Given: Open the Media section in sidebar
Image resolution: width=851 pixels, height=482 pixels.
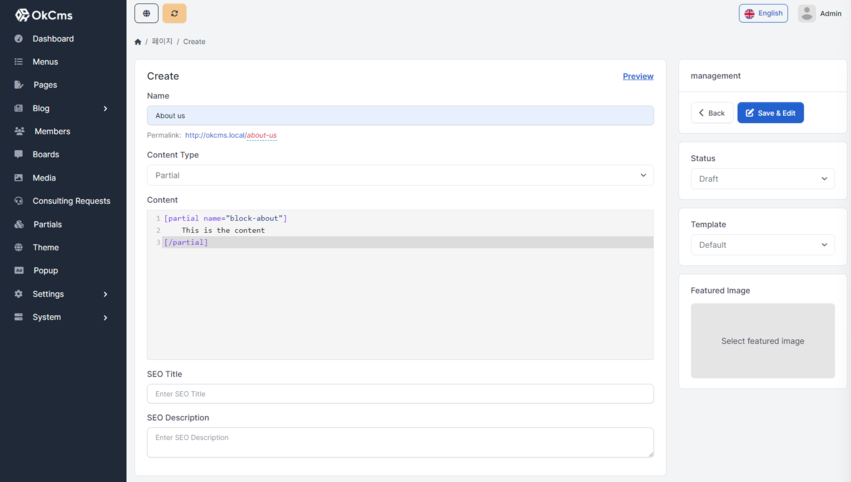Looking at the screenshot, I should (x=44, y=178).
